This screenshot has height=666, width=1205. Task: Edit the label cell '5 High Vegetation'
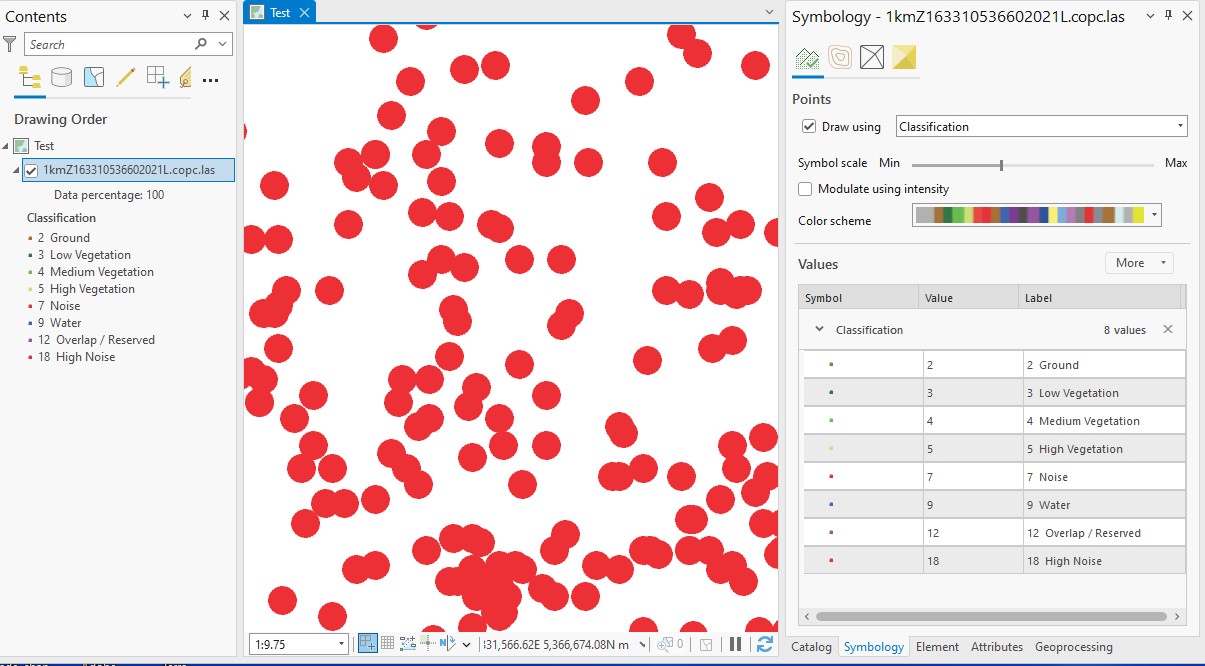pos(1103,449)
